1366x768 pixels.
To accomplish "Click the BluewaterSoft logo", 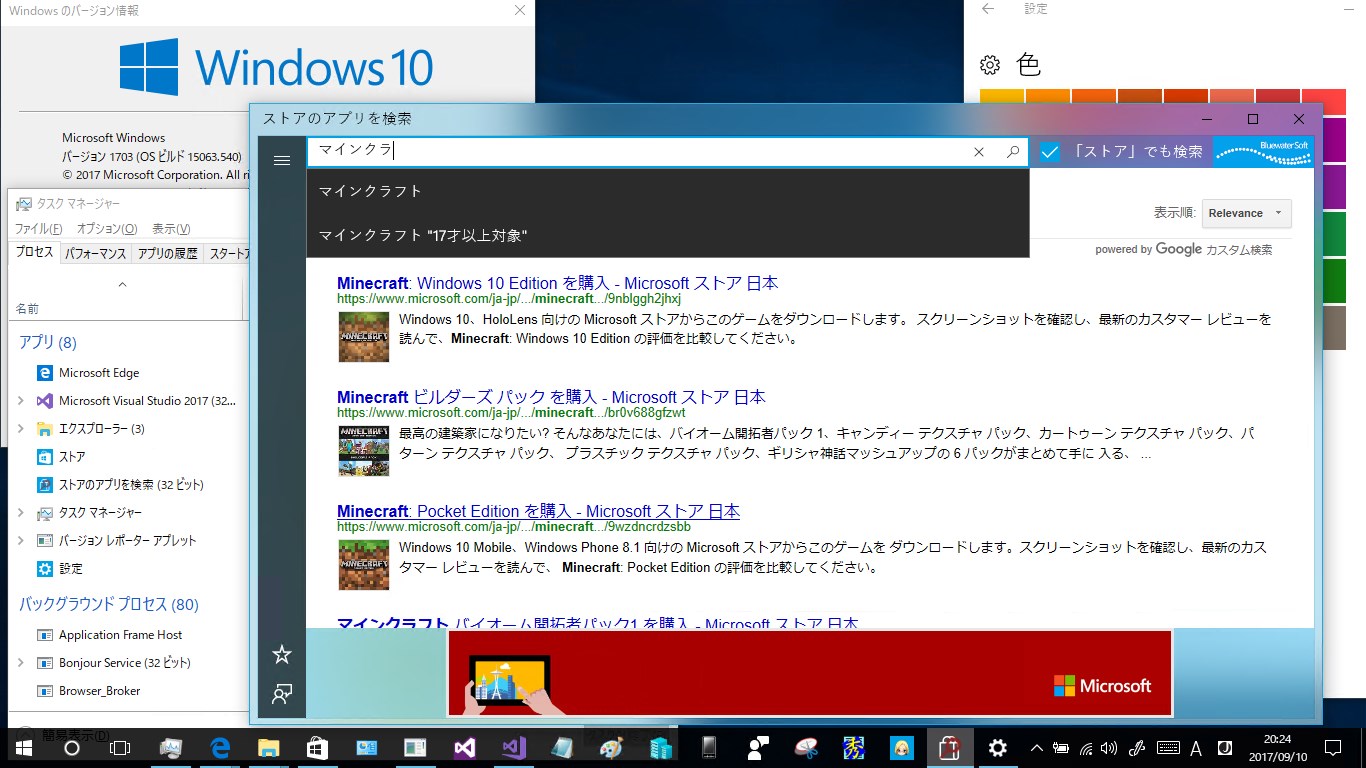I will (1263, 152).
